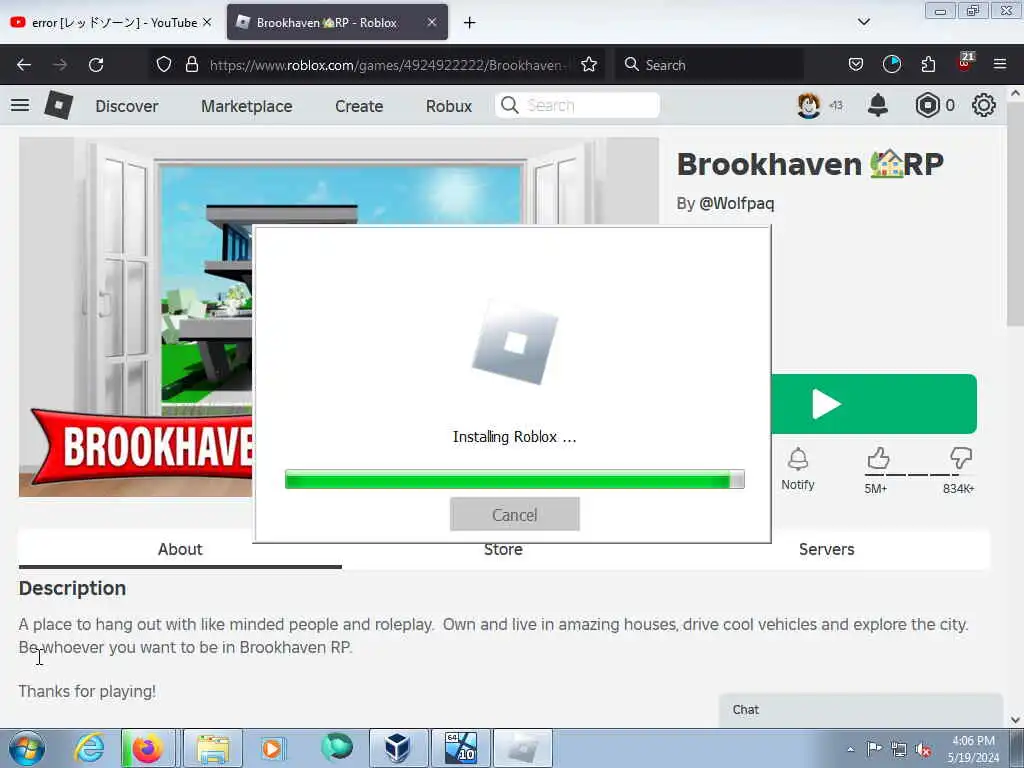
Task: Open the Store tab
Action: 503,549
